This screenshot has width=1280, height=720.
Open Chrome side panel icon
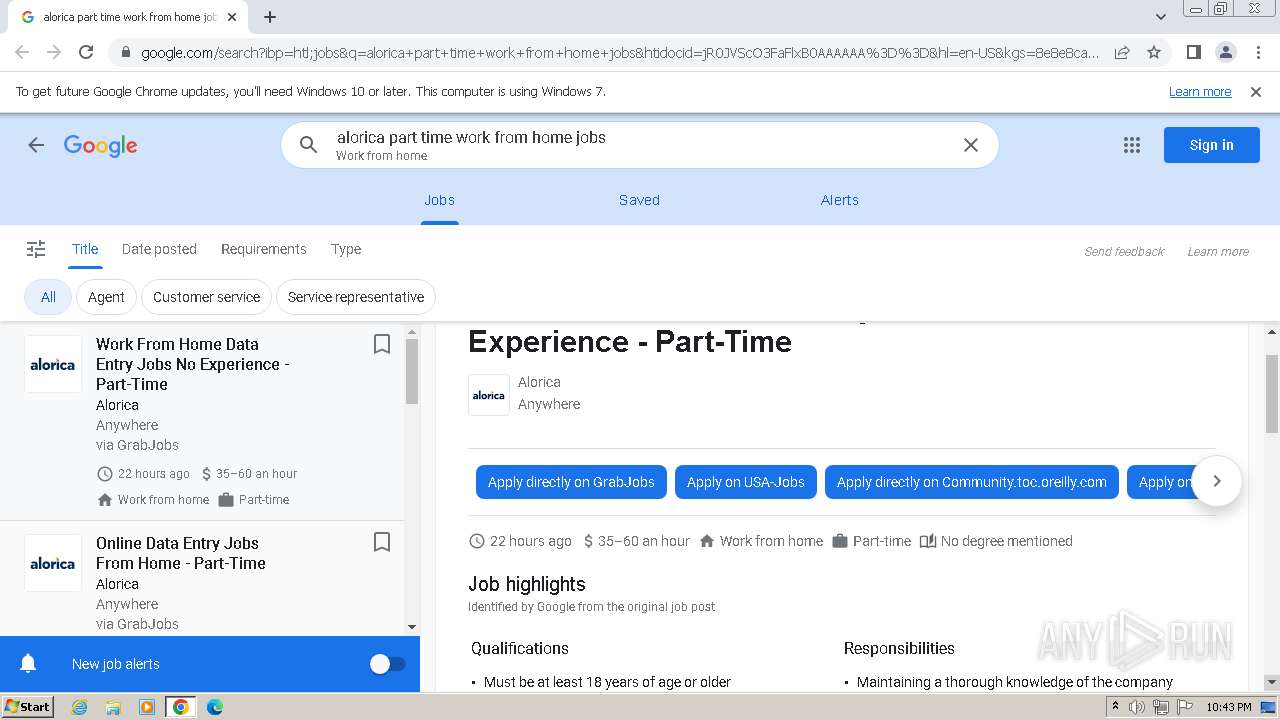coord(1193,52)
